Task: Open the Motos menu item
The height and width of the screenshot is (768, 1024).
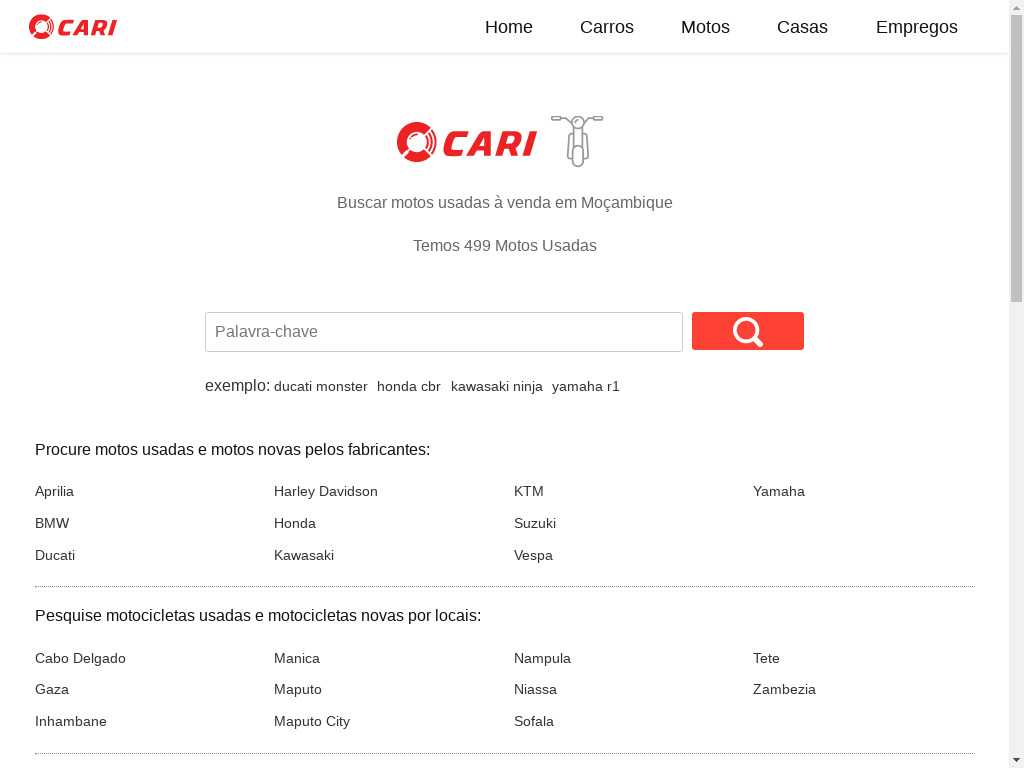Action: click(x=705, y=27)
